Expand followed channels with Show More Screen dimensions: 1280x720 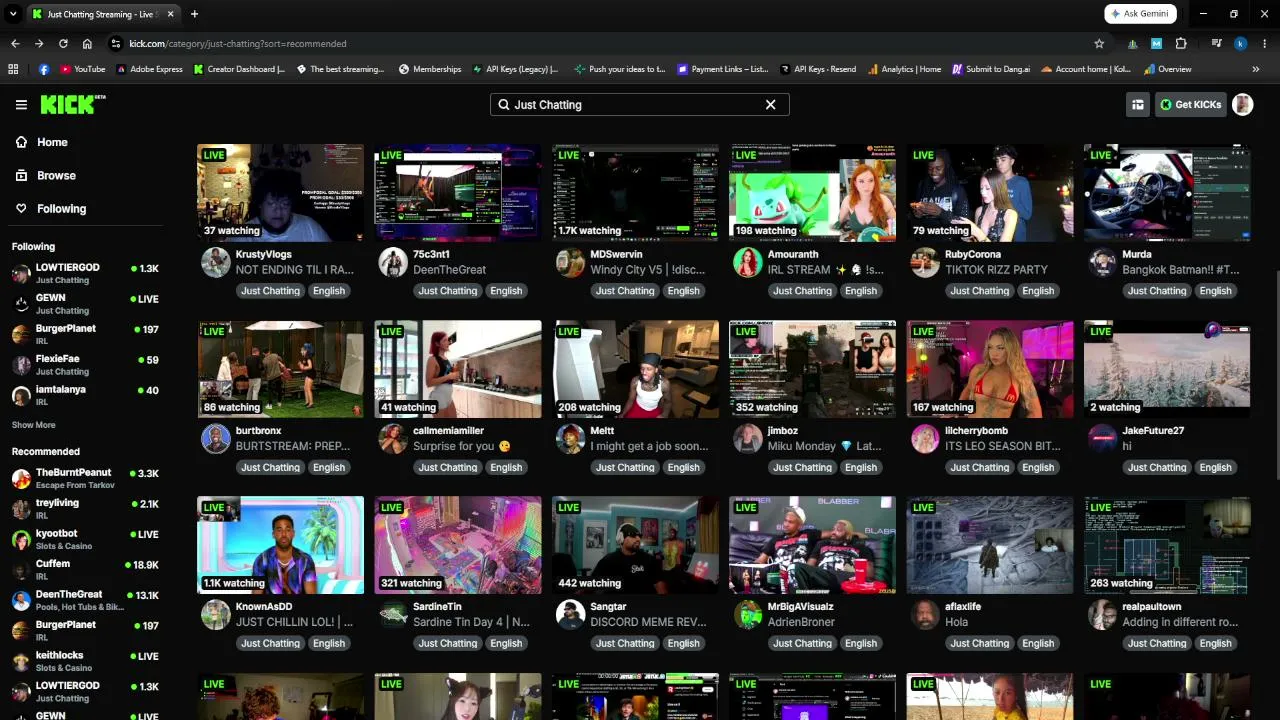(x=33, y=425)
